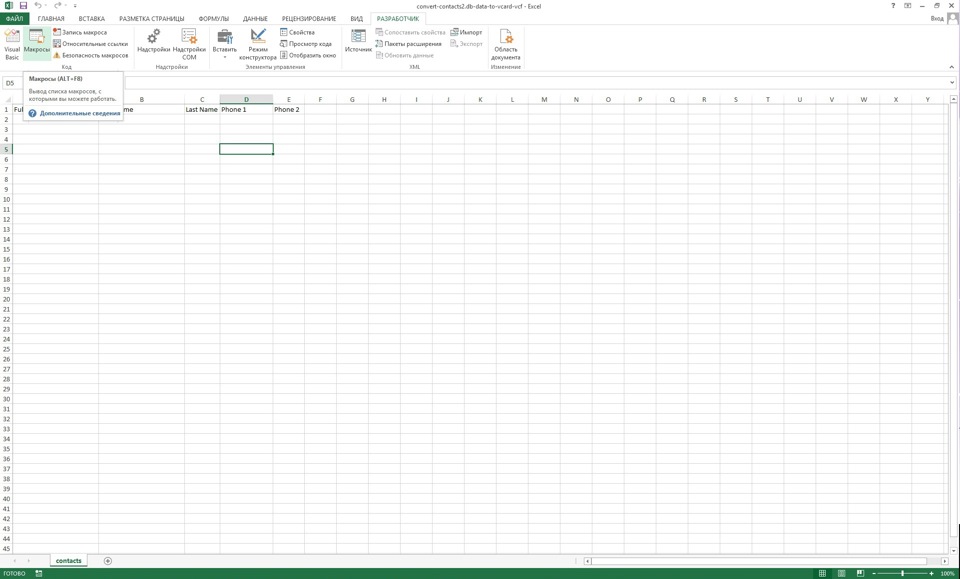Select column M header
Image resolution: width=960 pixels, height=579 pixels.
tap(544, 99)
